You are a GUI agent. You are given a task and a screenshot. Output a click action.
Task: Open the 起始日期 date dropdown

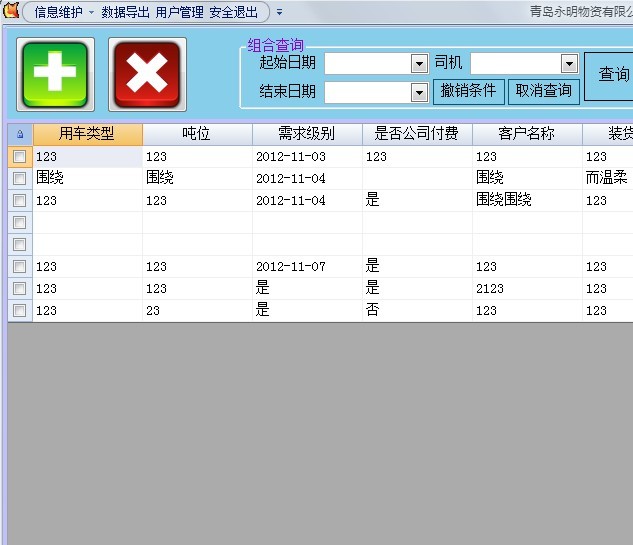click(x=419, y=64)
